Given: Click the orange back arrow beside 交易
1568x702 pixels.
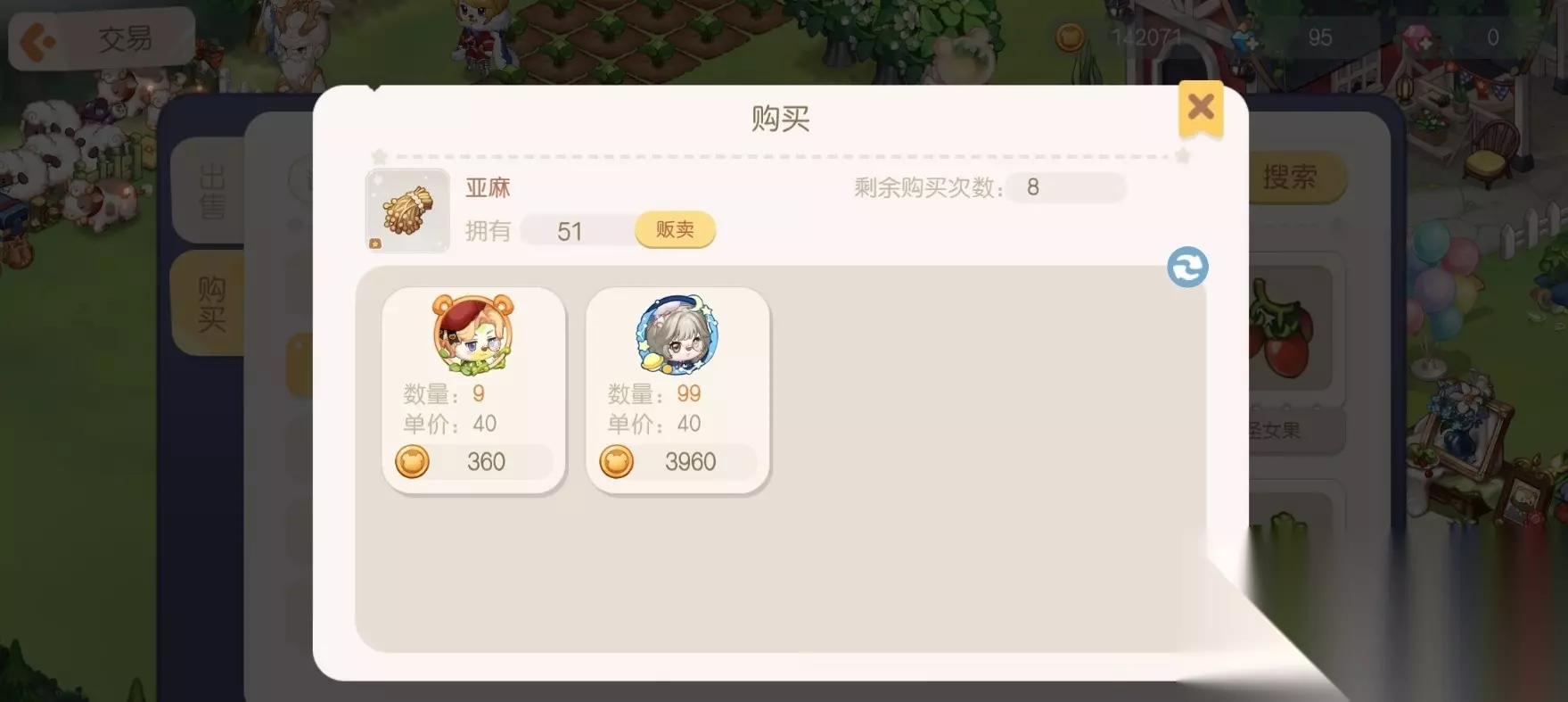Looking at the screenshot, I should coord(37,40).
